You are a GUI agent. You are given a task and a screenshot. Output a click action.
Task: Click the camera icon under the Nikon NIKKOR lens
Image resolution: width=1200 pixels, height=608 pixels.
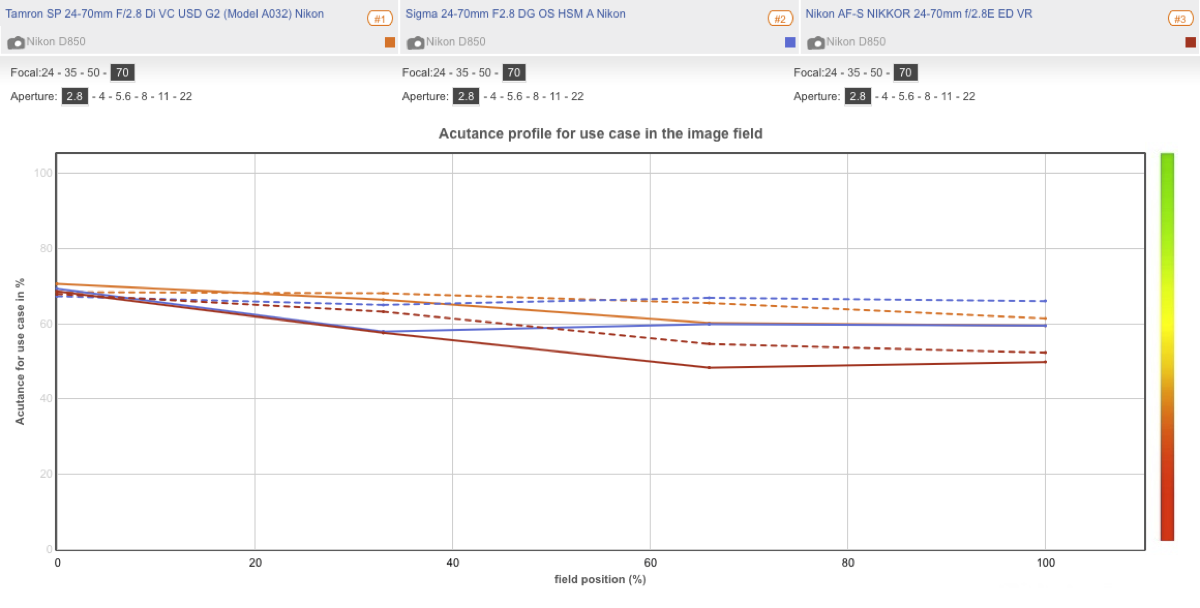(816, 42)
